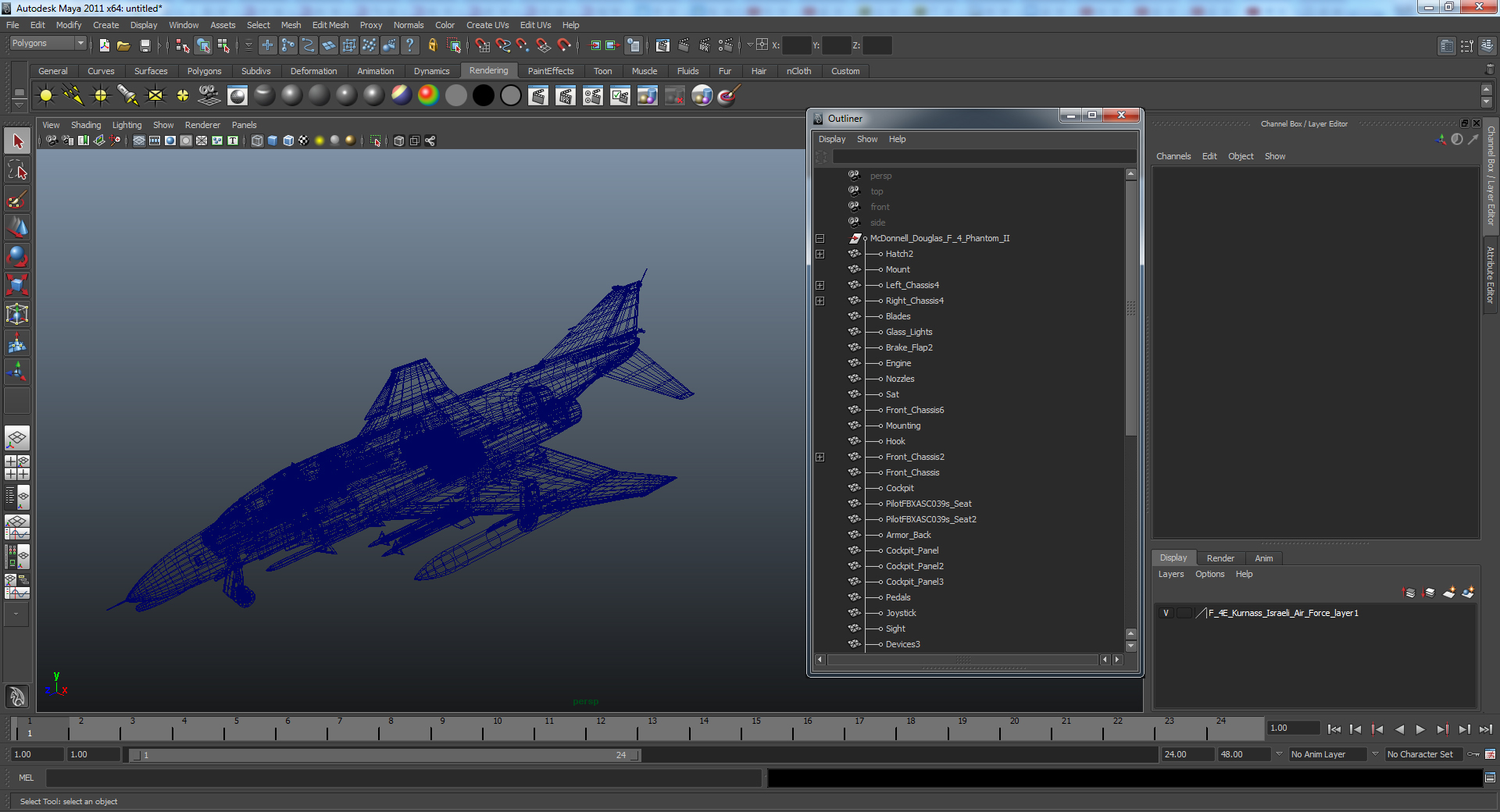The height and width of the screenshot is (812, 1500).
Task: Click the MEL command line input
Action: (403, 778)
